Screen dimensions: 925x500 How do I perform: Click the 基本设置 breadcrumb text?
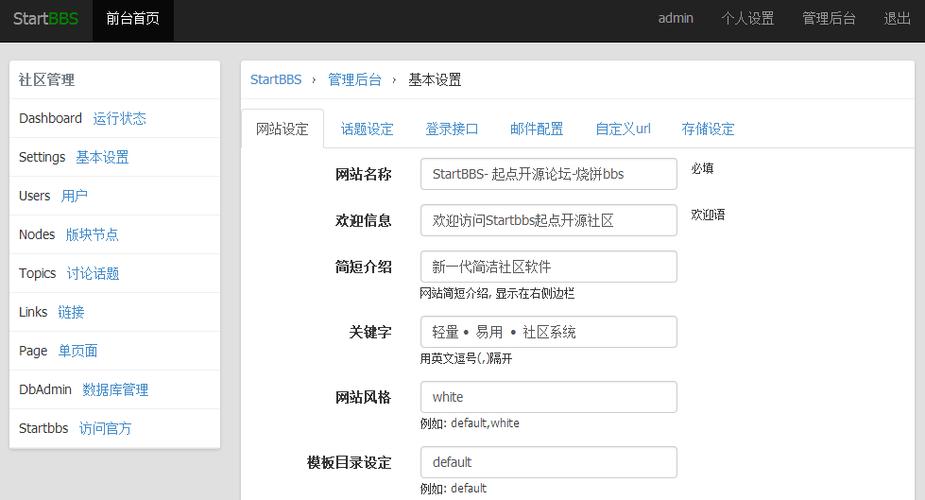[435, 80]
